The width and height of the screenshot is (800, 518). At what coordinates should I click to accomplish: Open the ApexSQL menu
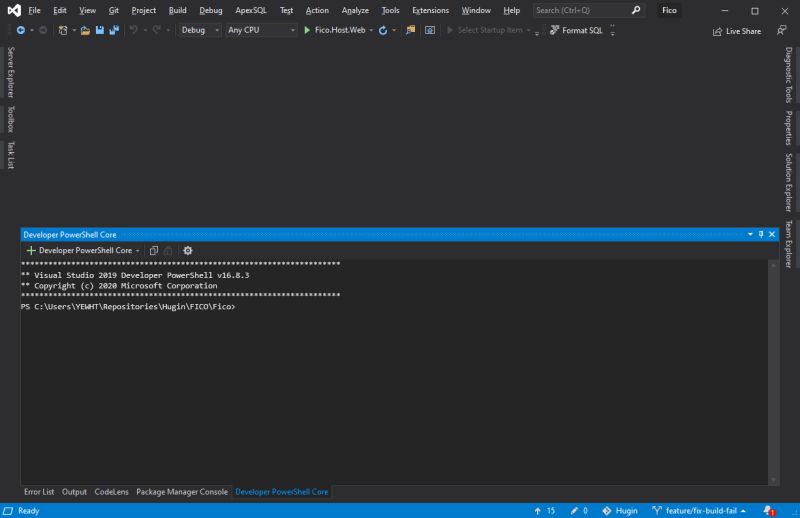pos(251,10)
